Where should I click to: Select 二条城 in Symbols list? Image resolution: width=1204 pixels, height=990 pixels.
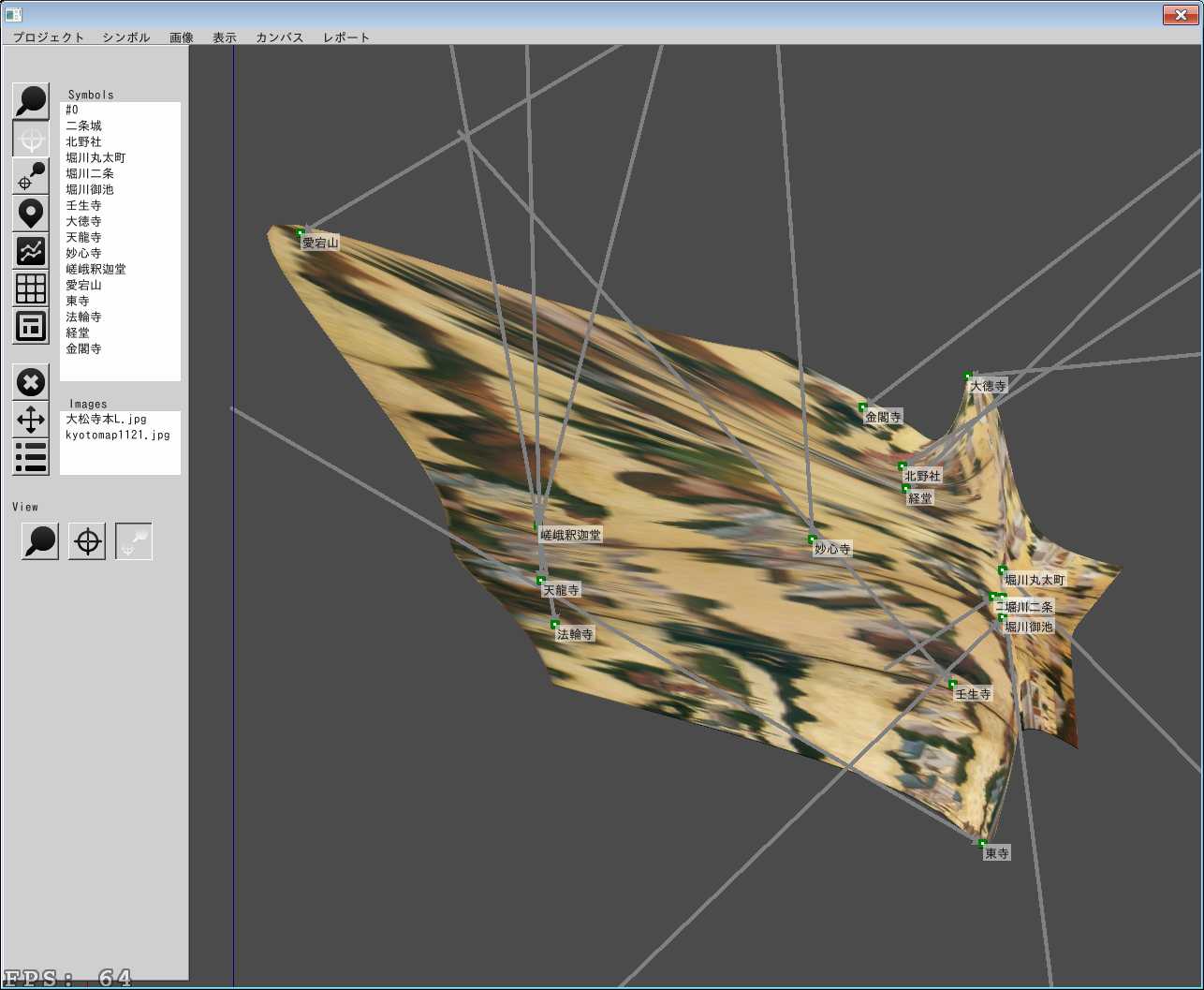pos(120,126)
